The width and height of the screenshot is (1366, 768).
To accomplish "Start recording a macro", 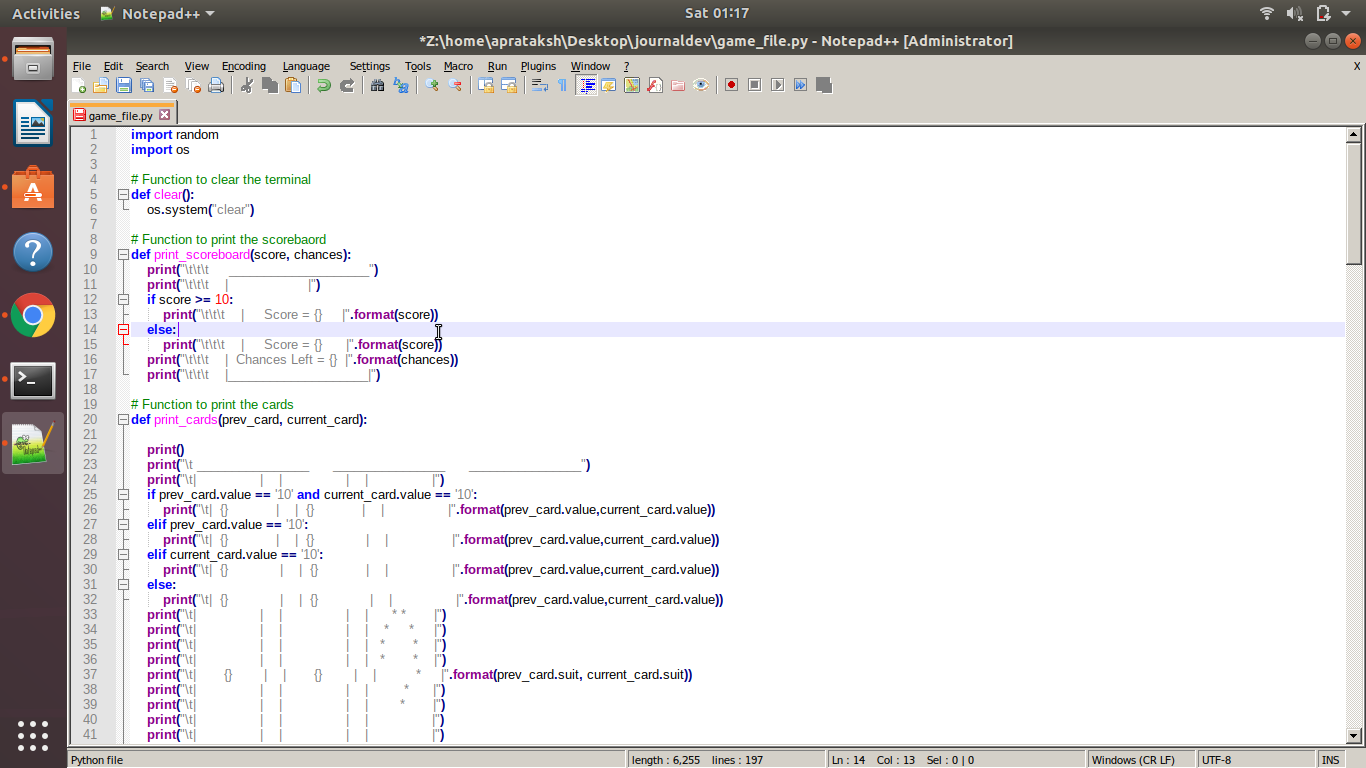I will [730, 85].
